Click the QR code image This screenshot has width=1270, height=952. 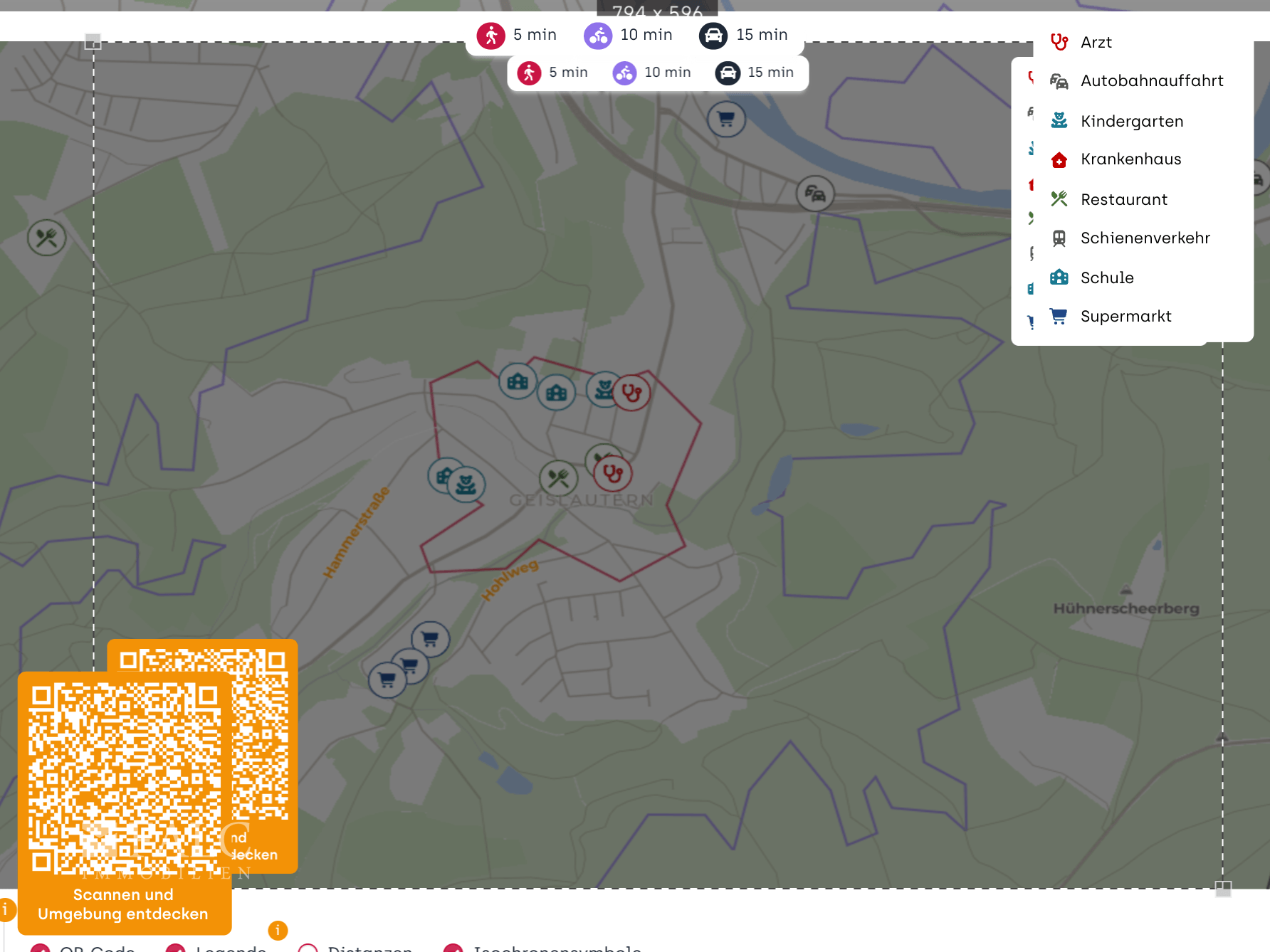(x=125, y=776)
